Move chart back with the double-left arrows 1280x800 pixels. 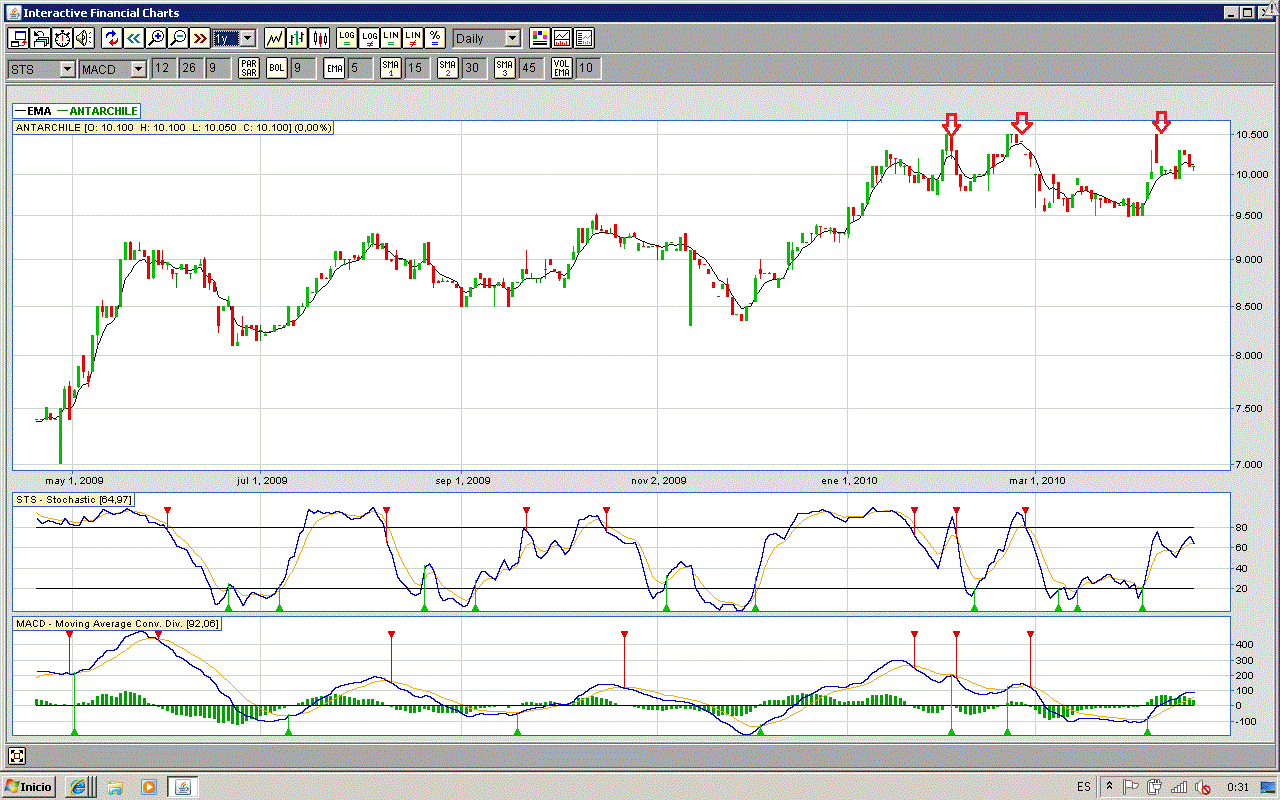coord(134,38)
